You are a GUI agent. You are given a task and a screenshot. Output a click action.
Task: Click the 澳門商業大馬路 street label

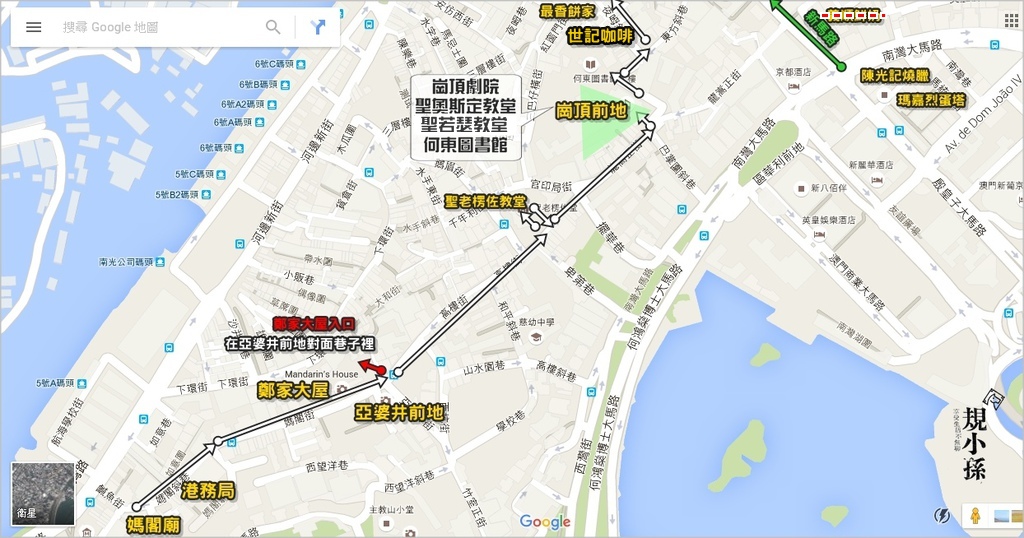(856, 282)
